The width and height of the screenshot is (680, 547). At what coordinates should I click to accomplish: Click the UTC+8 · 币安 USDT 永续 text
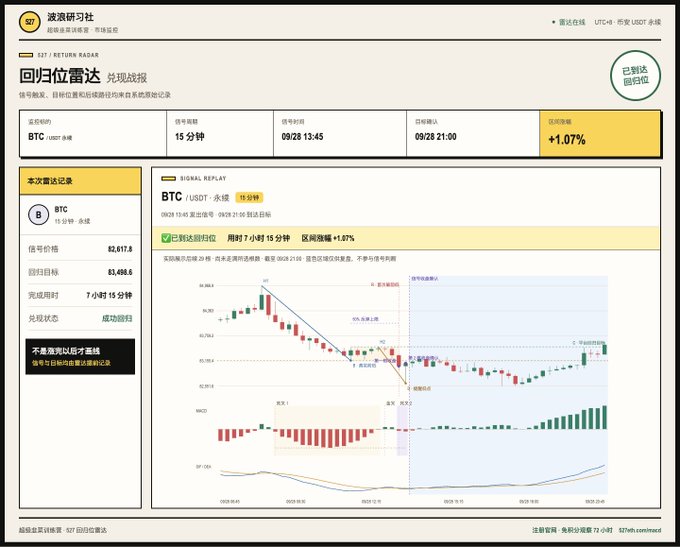coord(628,22)
